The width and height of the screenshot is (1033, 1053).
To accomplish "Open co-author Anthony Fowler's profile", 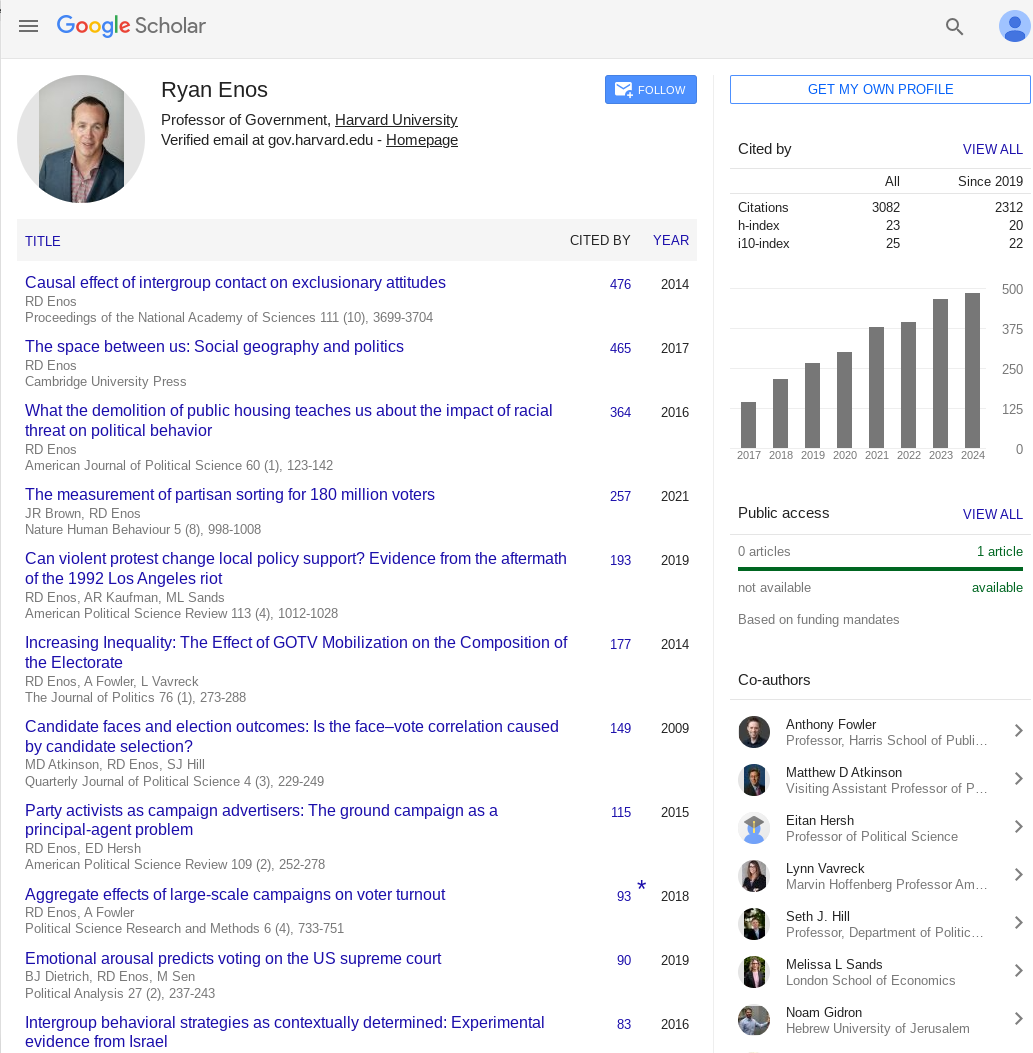I will [831, 724].
